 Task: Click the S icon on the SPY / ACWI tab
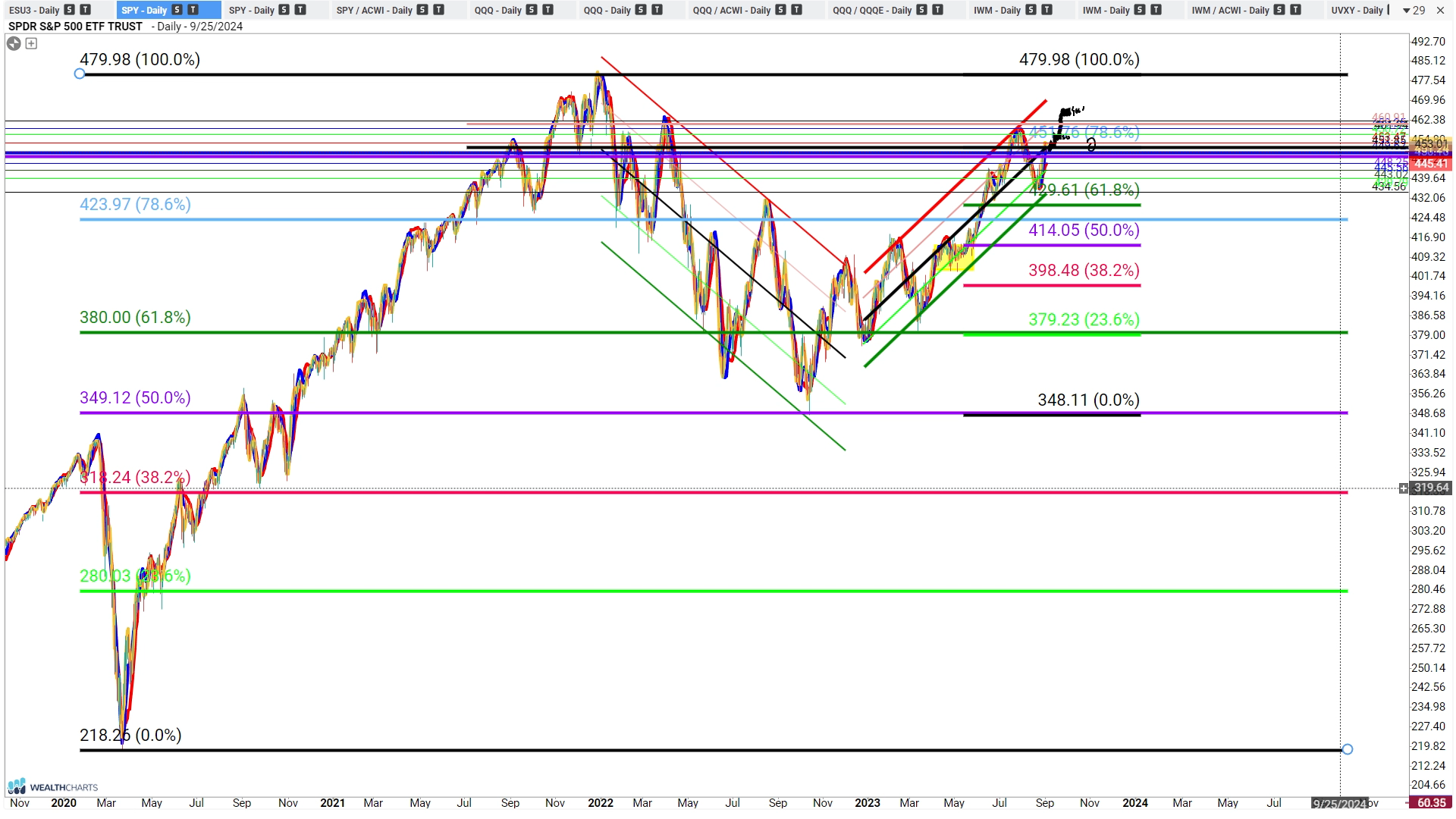click(422, 10)
